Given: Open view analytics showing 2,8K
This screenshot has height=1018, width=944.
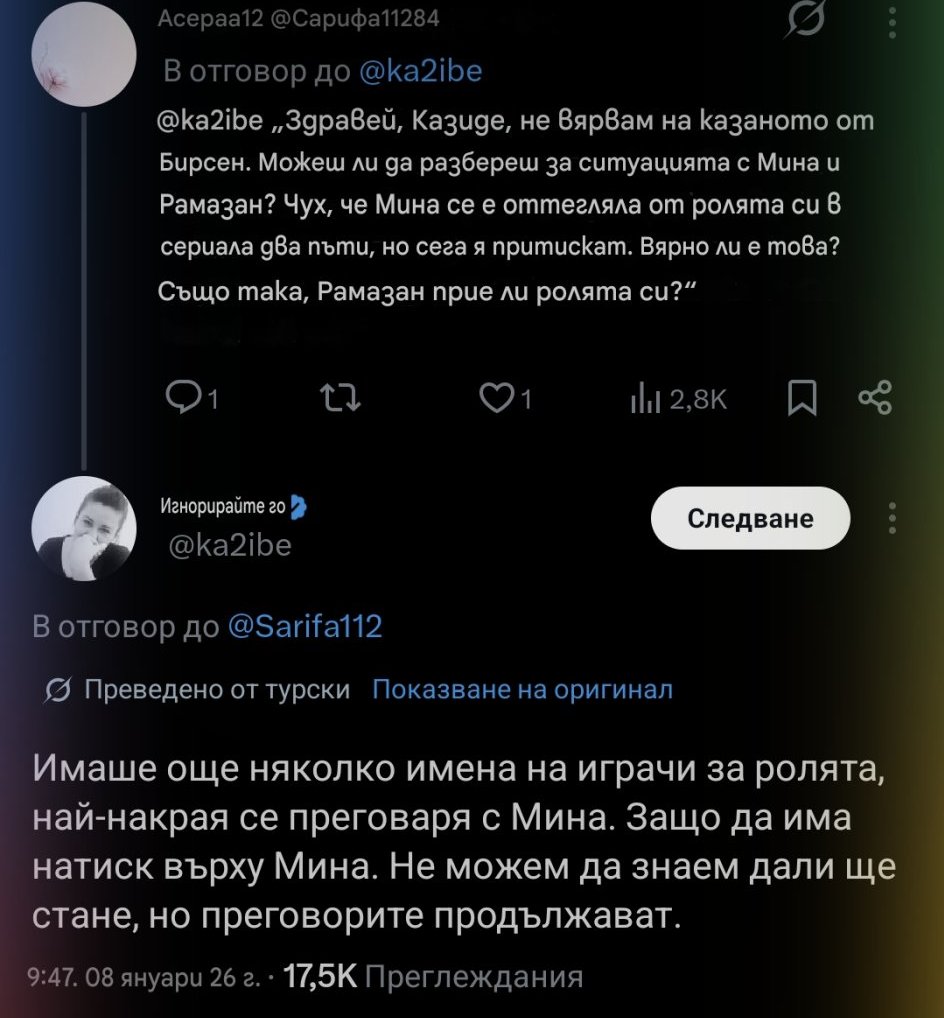Looking at the screenshot, I should (678, 400).
